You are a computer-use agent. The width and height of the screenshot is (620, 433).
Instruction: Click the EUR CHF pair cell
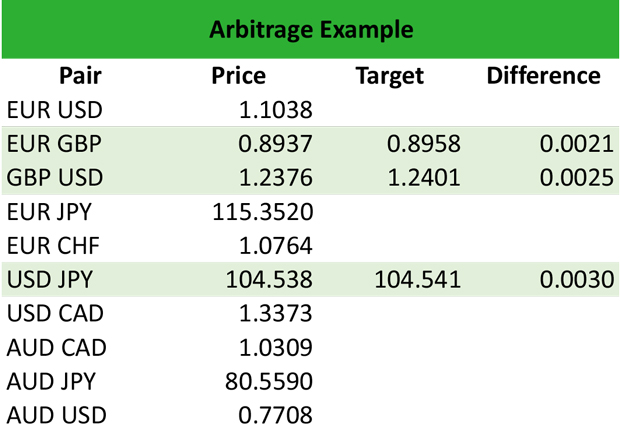pos(54,245)
